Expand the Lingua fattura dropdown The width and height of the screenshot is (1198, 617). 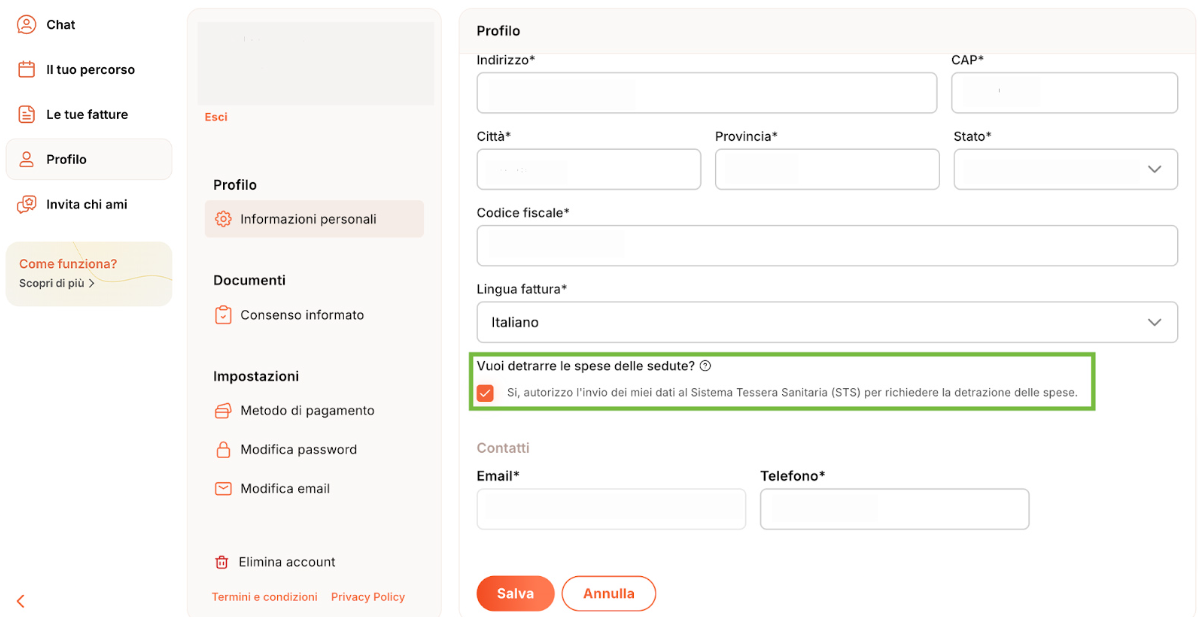click(827, 323)
